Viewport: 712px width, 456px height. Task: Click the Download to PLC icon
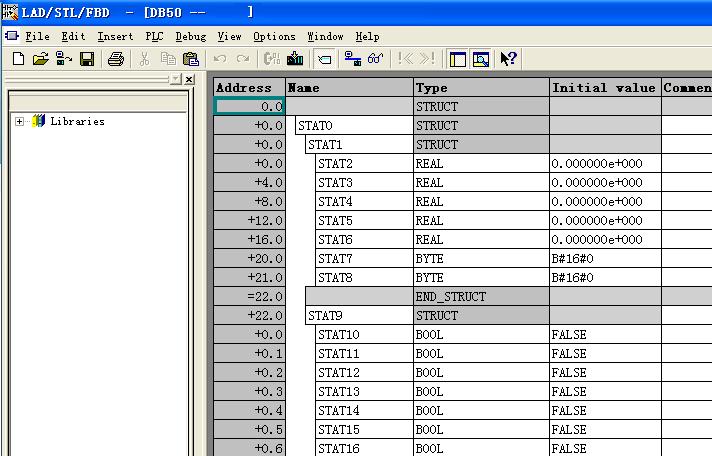[295, 59]
